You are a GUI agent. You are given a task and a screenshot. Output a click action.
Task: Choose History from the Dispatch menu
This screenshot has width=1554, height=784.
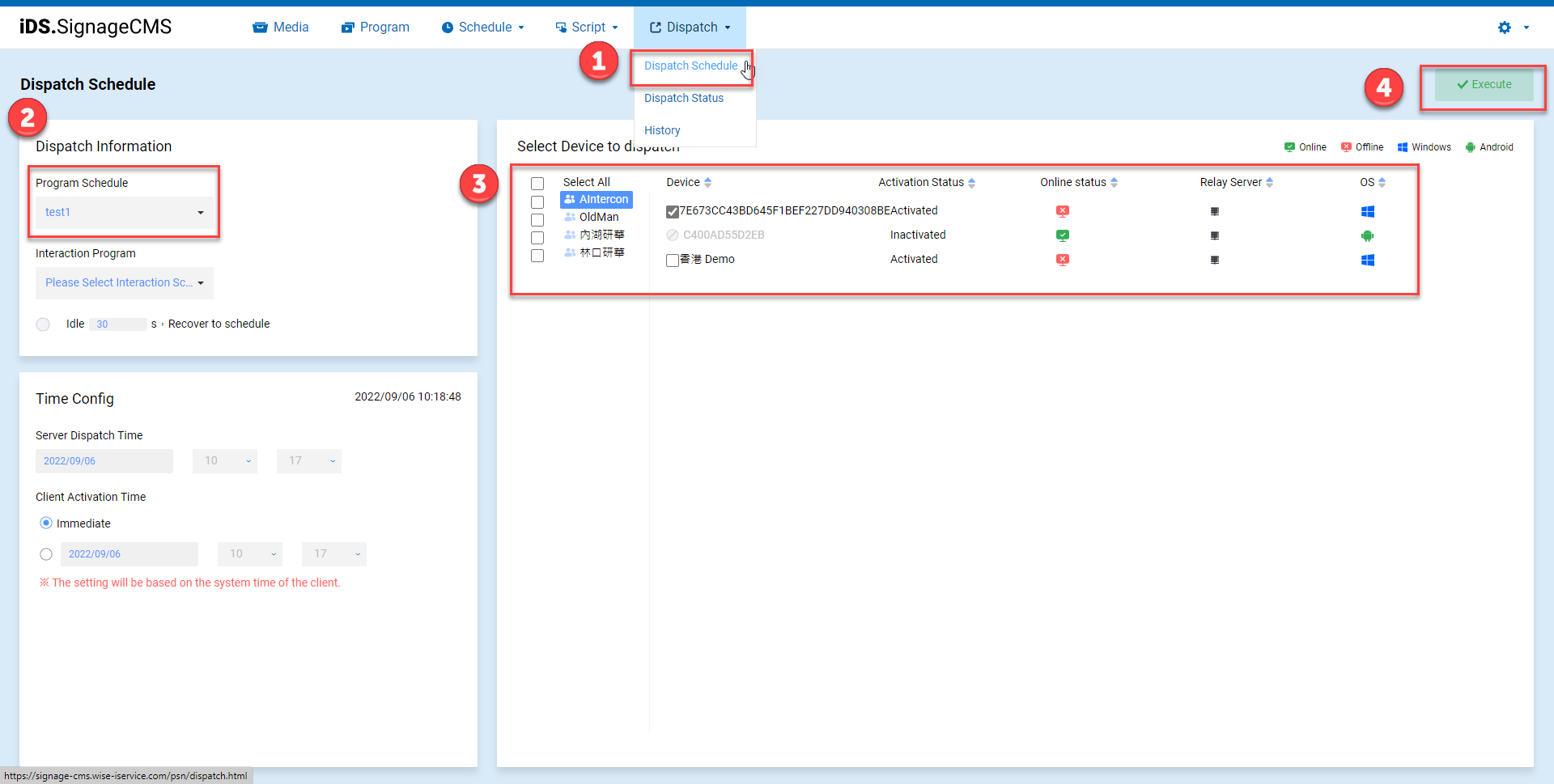pos(662,130)
